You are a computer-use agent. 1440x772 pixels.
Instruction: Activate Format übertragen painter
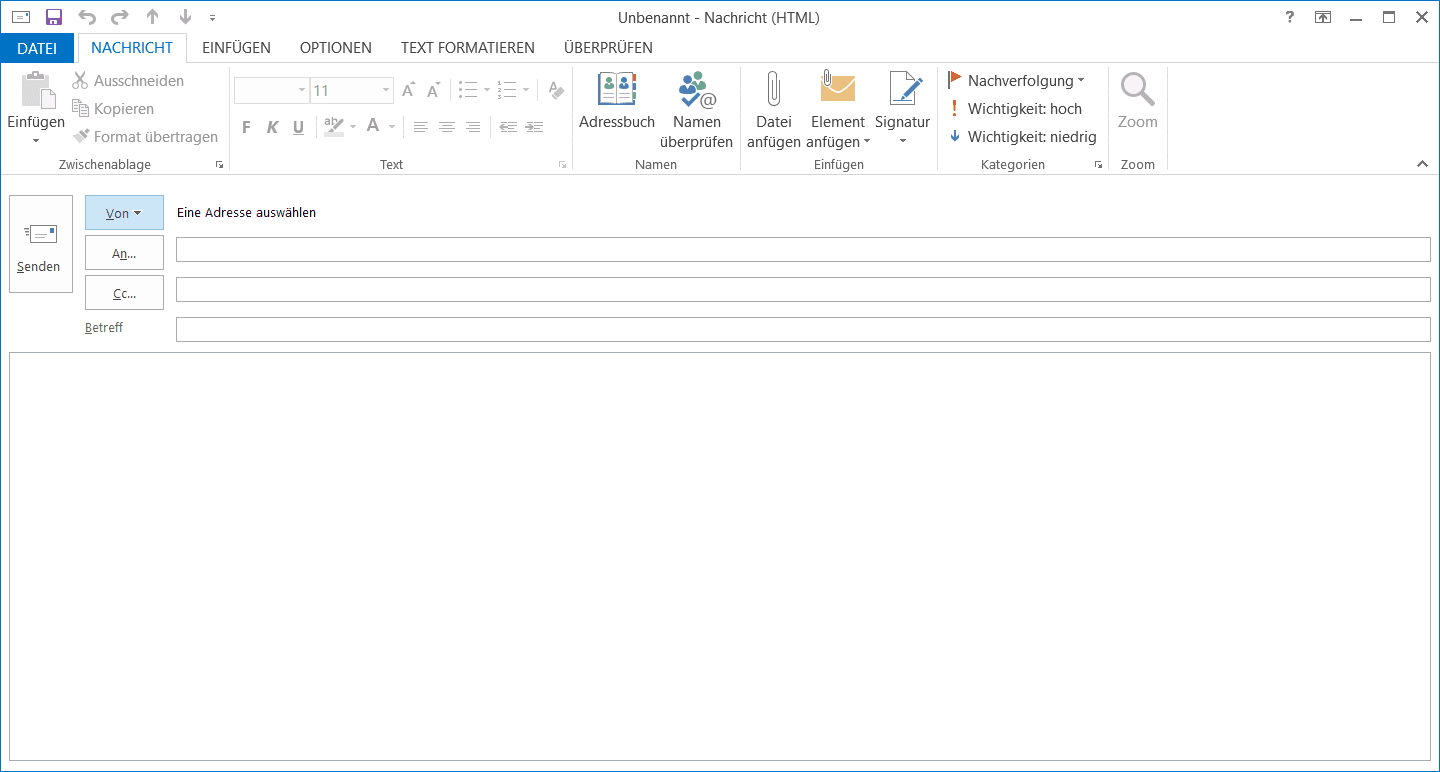[145, 137]
